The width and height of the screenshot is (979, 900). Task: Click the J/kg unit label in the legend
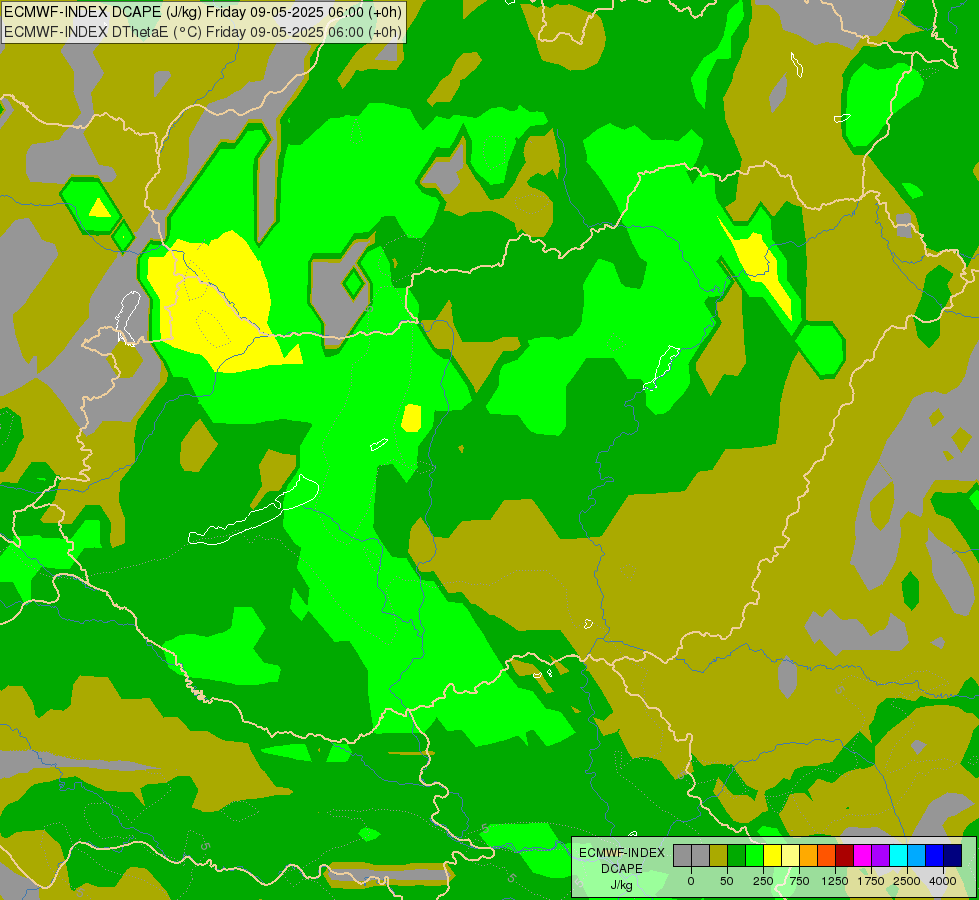click(x=622, y=885)
